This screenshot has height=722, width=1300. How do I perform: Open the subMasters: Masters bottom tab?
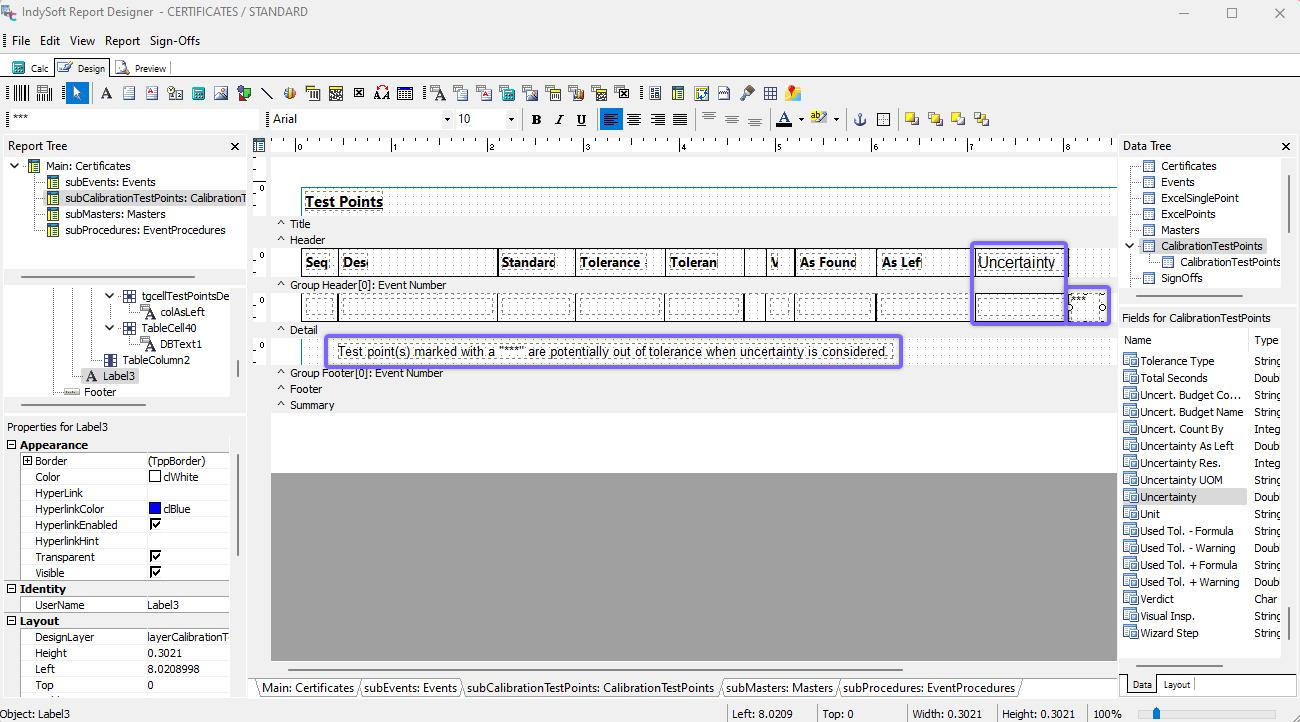point(779,688)
